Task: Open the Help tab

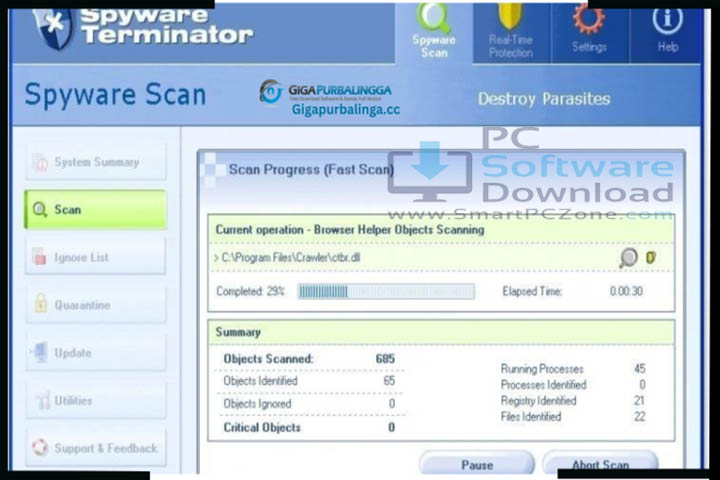Action: coord(667,32)
